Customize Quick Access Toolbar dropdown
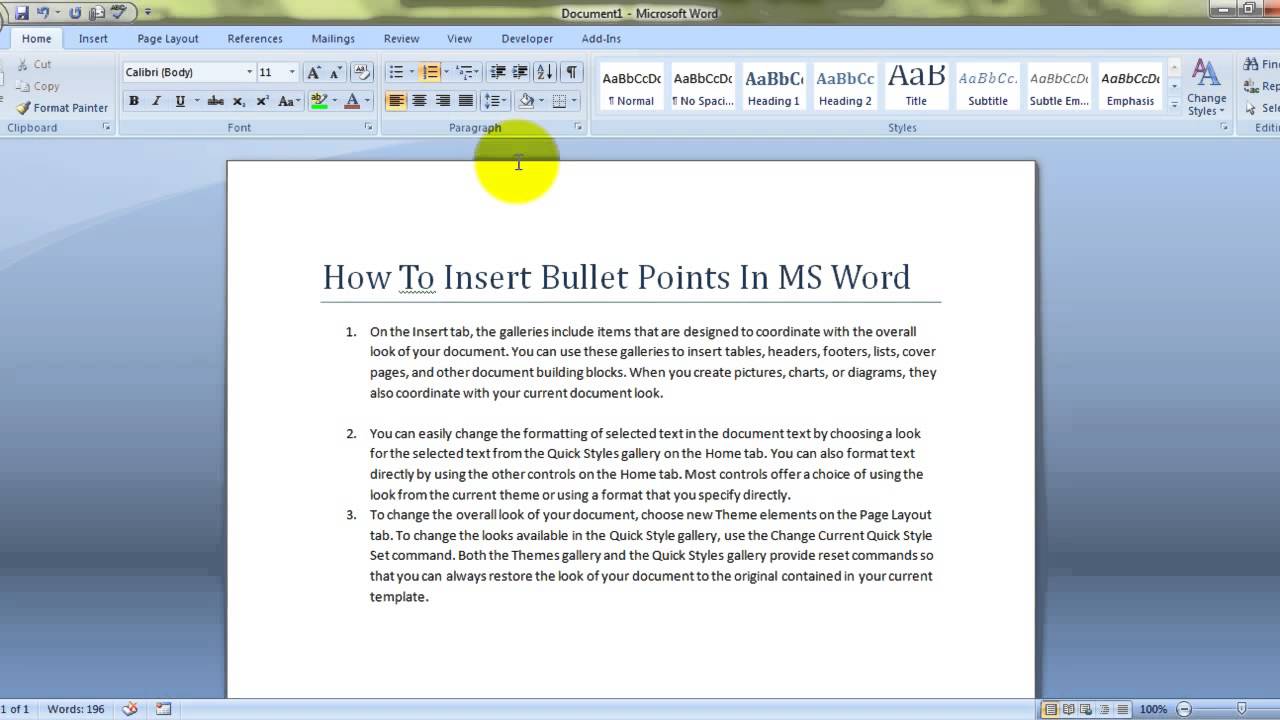The image size is (1280, 720). tap(148, 13)
